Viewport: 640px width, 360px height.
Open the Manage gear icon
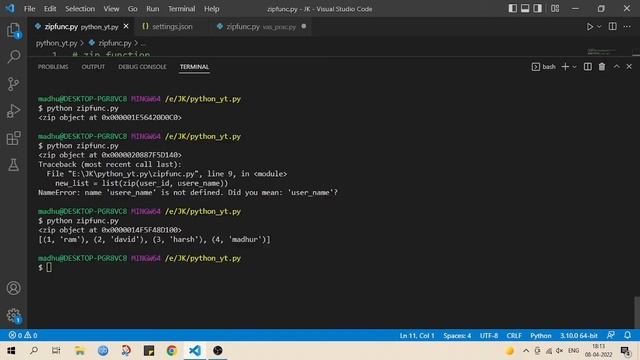13,315
